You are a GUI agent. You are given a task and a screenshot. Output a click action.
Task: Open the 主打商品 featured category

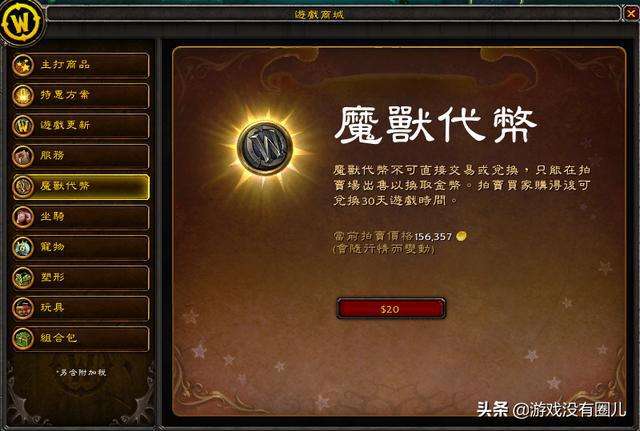pos(81,65)
